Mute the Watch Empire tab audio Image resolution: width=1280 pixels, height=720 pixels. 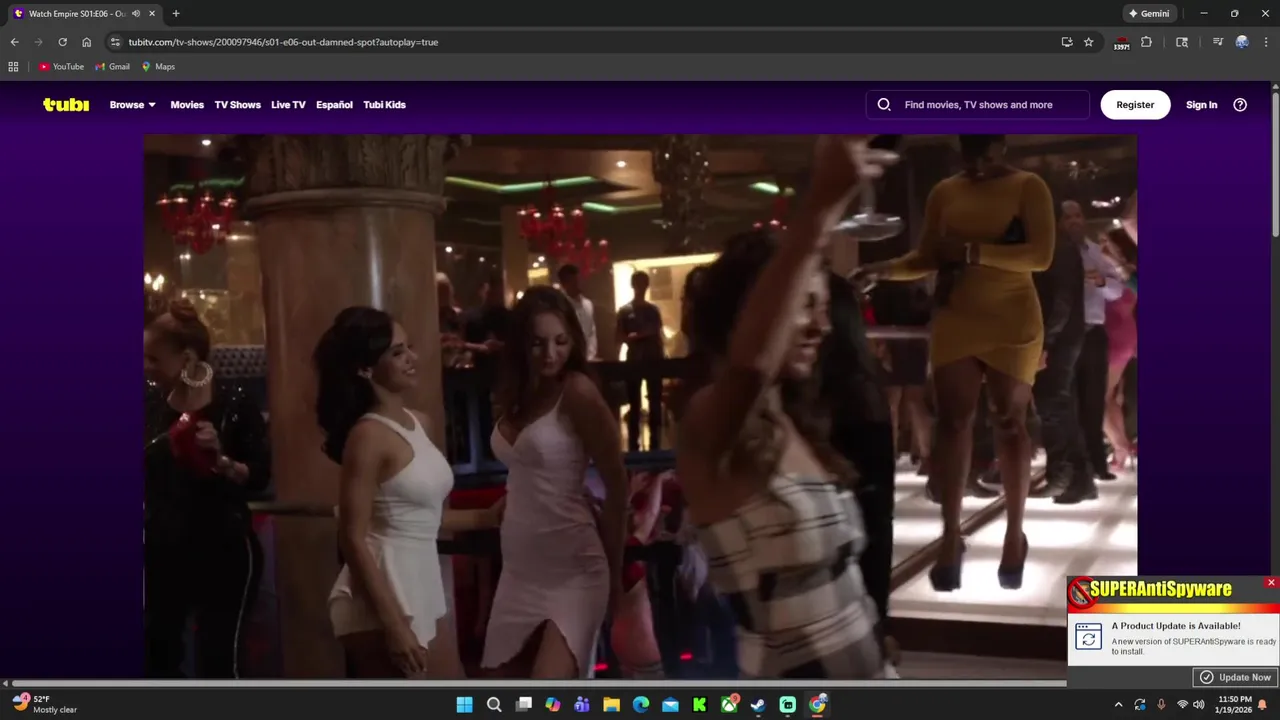pos(136,13)
